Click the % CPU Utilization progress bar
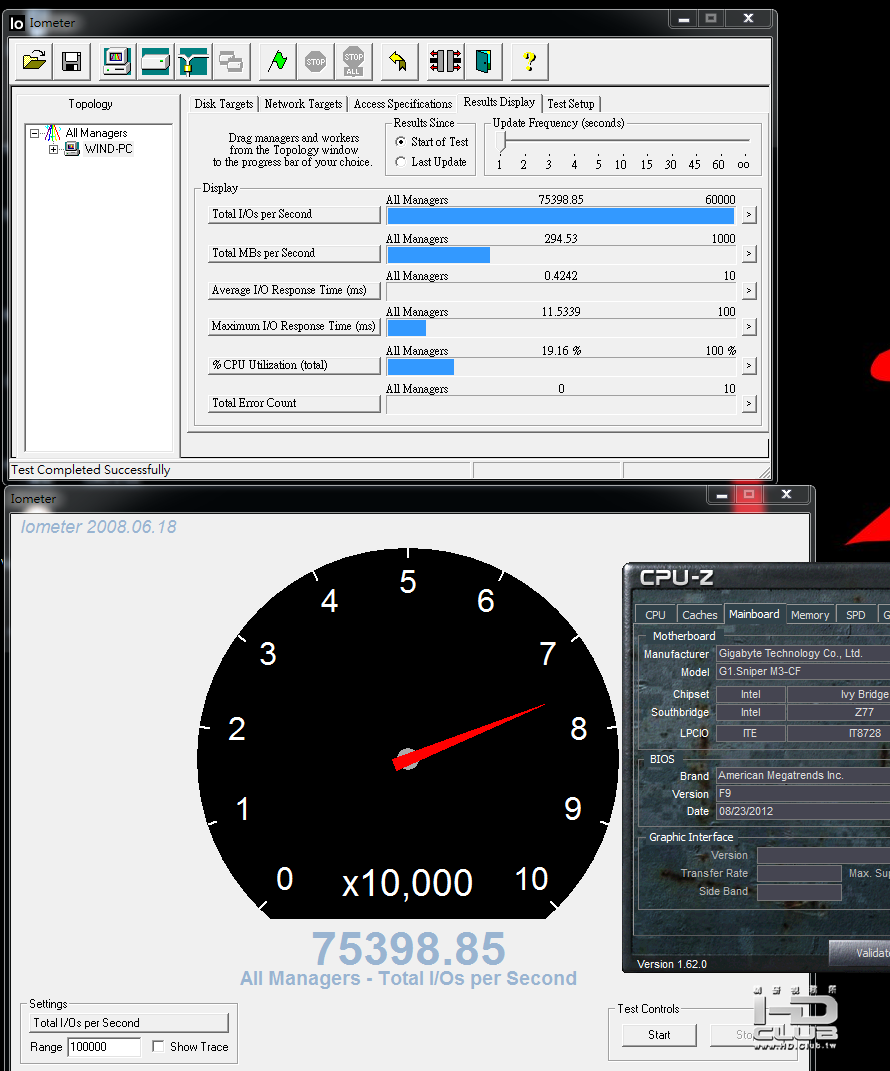The height and width of the screenshot is (1071, 890). point(561,367)
